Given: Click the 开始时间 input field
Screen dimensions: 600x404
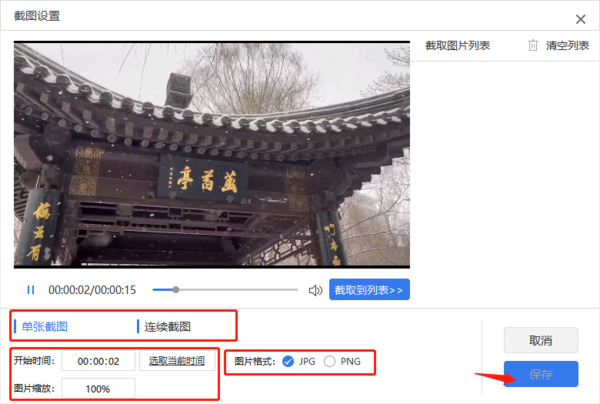Looking at the screenshot, I should pyautogui.click(x=98, y=361).
